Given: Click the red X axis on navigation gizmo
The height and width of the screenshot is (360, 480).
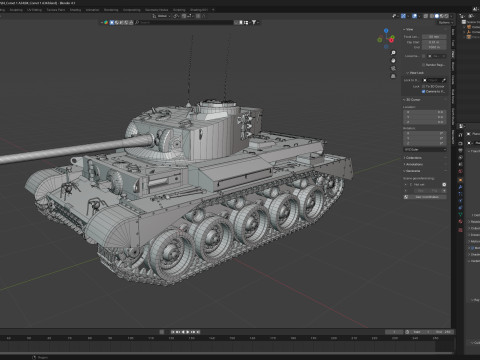Looking at the screenshot, I should click(391, 40).
